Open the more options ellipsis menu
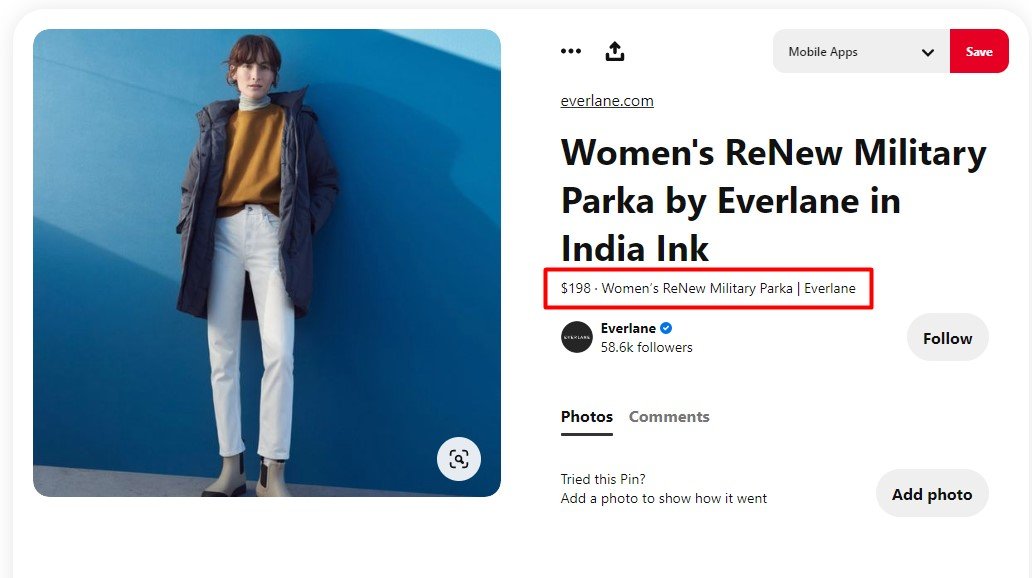 (x=571, y=51)
